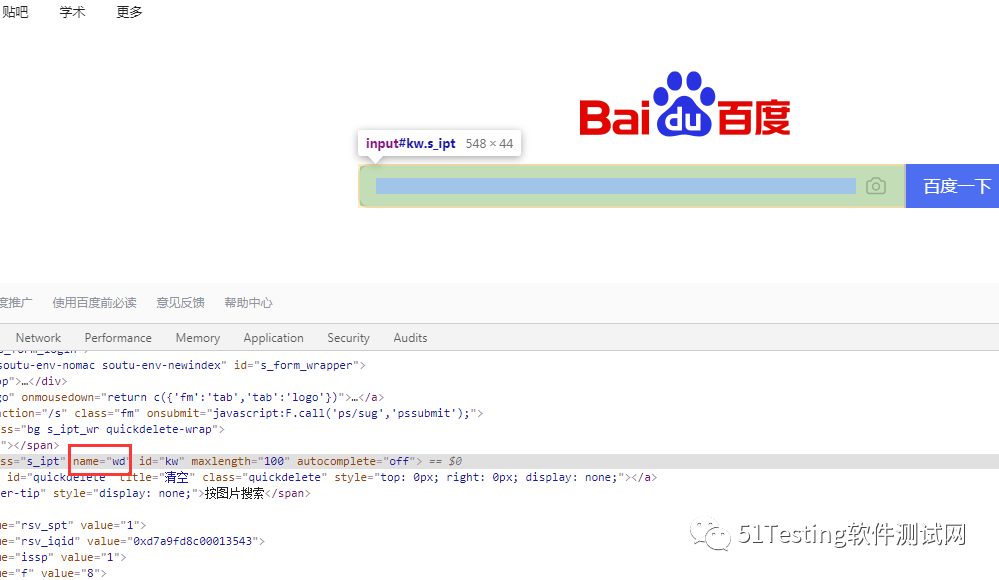999x580 pixels.
Task: Click the 百度一下 search button
Action: point(952,186)
